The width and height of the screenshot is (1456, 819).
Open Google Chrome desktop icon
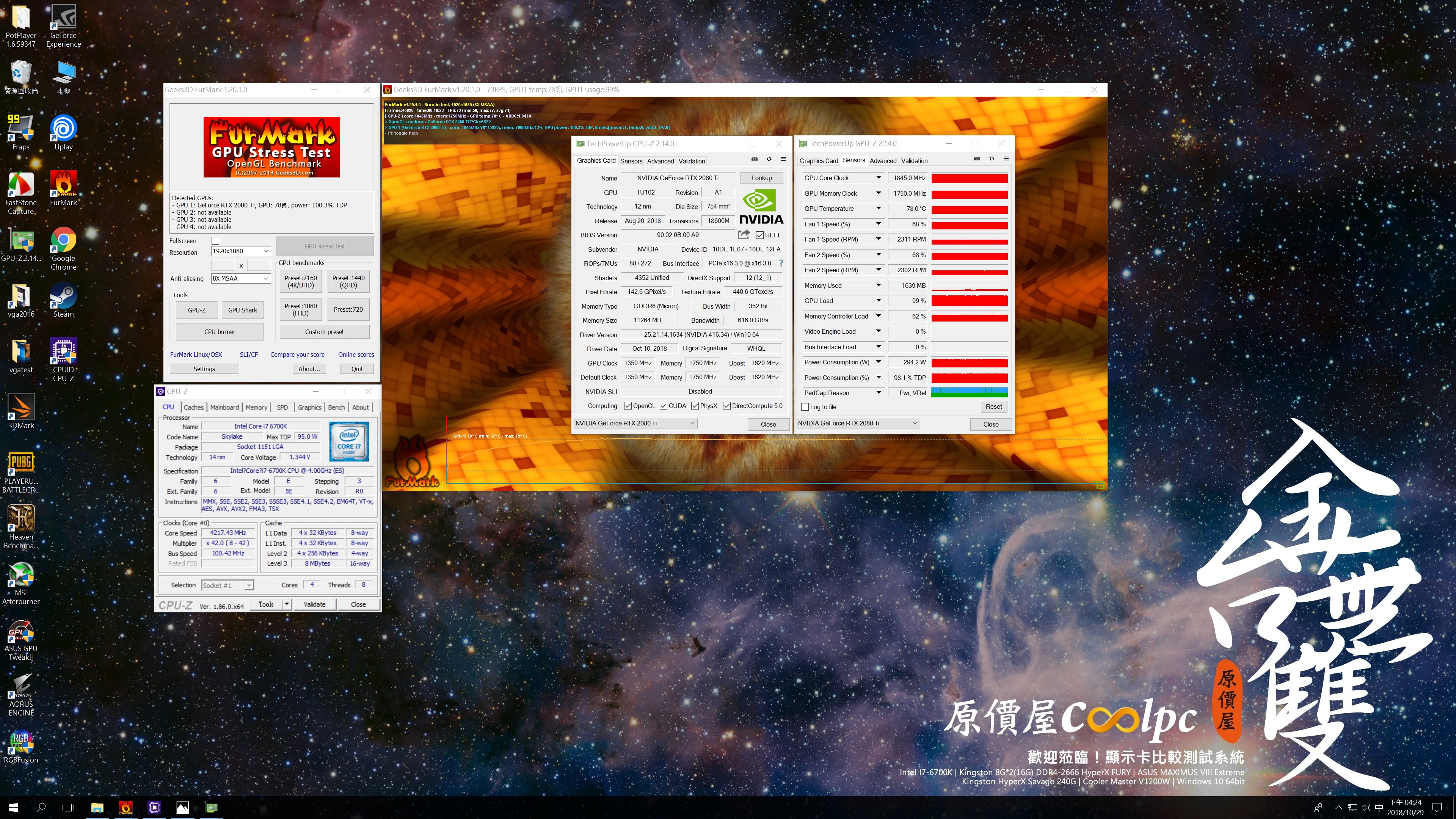coord(63,249)
